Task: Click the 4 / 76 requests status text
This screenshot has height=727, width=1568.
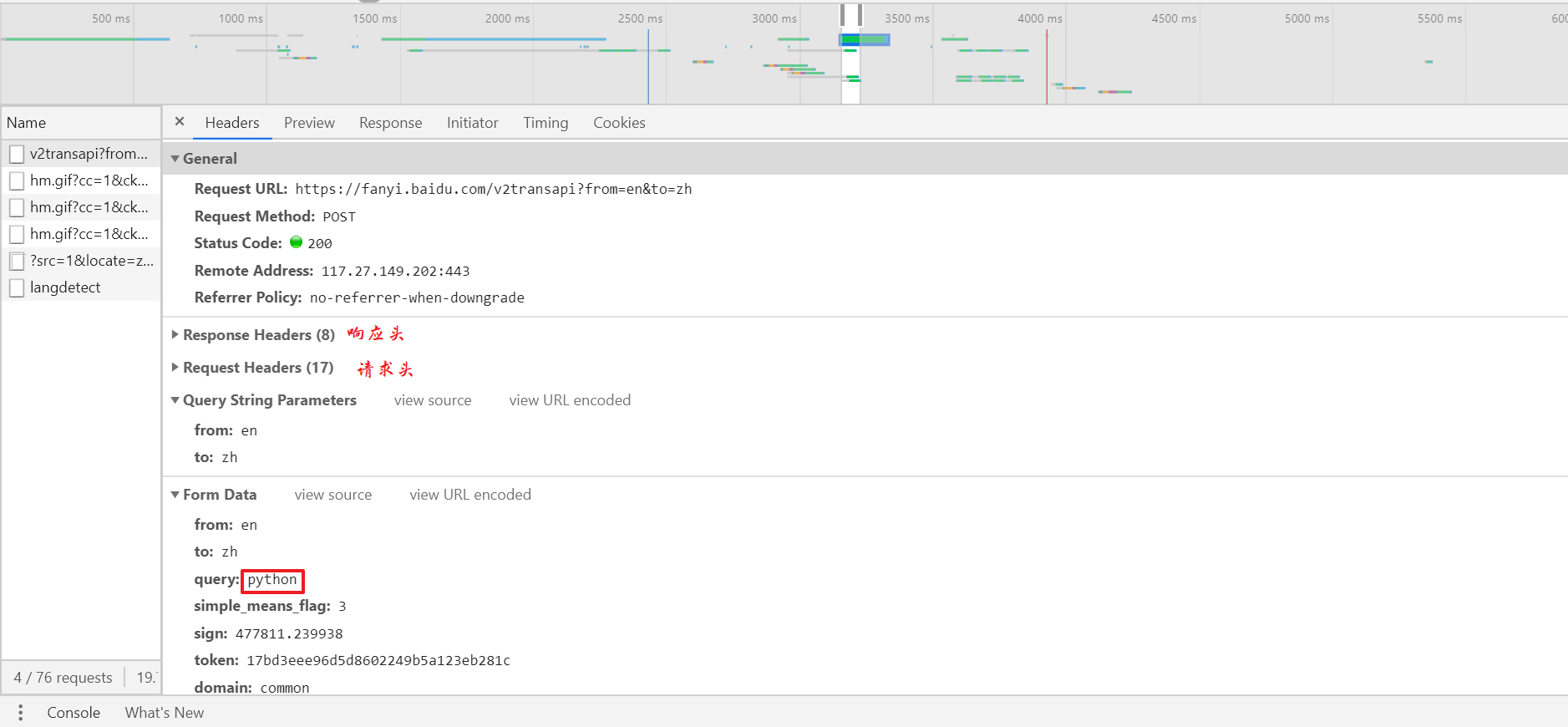Action: coord(63,678)
